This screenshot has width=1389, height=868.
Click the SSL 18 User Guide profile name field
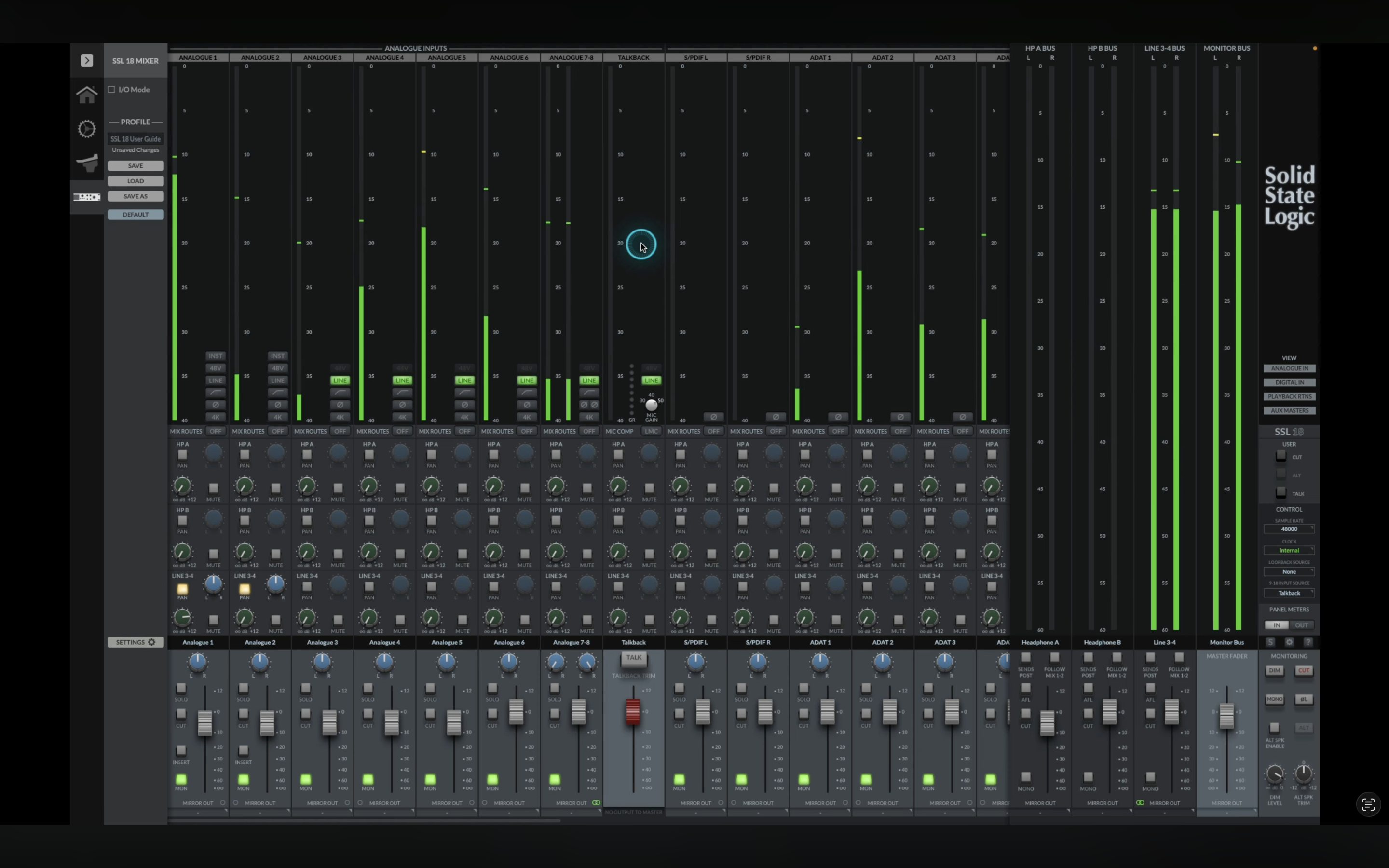click(x=136, y=139)
